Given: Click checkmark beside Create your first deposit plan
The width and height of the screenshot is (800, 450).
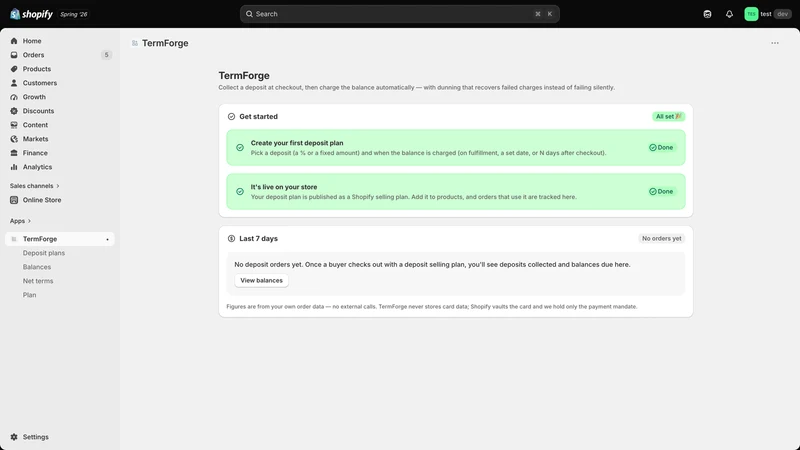Looking at the screenshot, I should 240,147.
